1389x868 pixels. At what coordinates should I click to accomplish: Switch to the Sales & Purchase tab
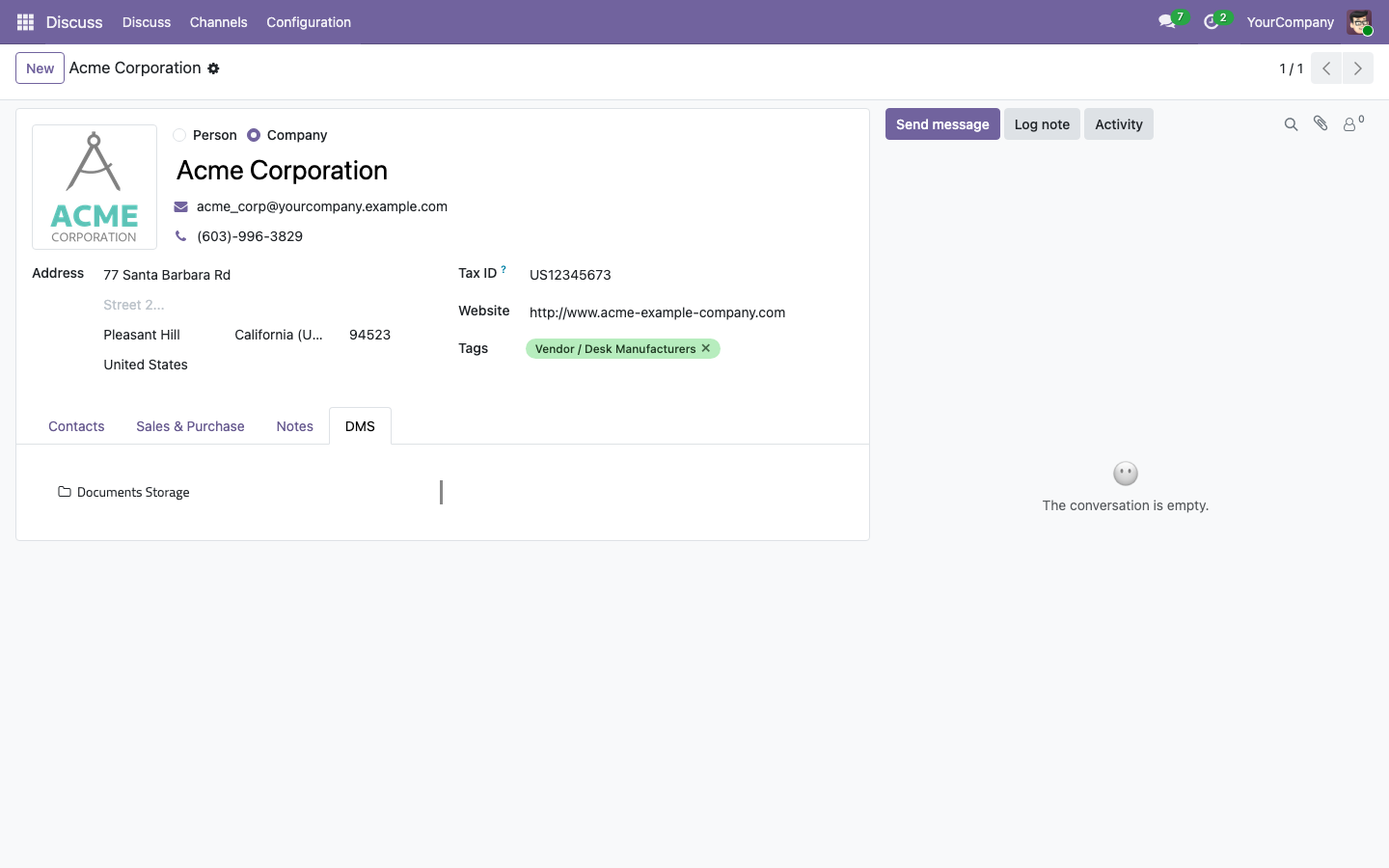coord(190,426)
